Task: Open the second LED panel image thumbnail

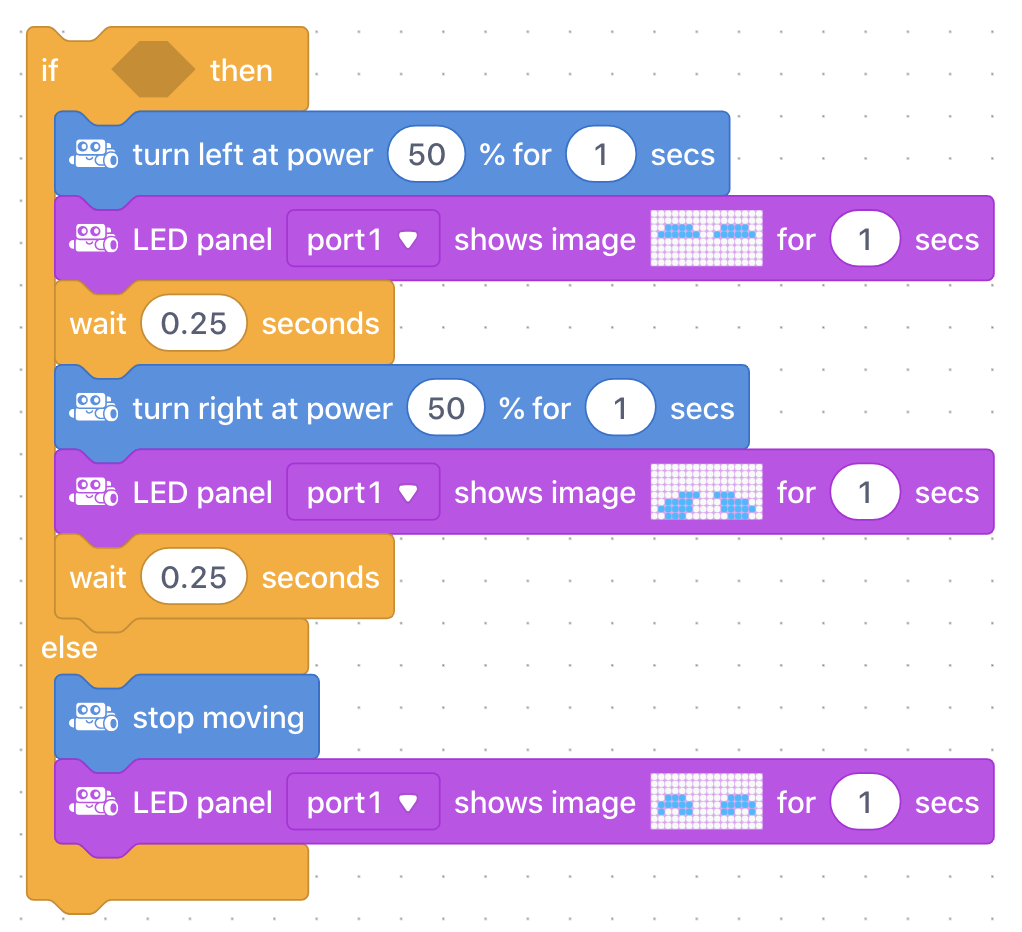Action: 707,492
